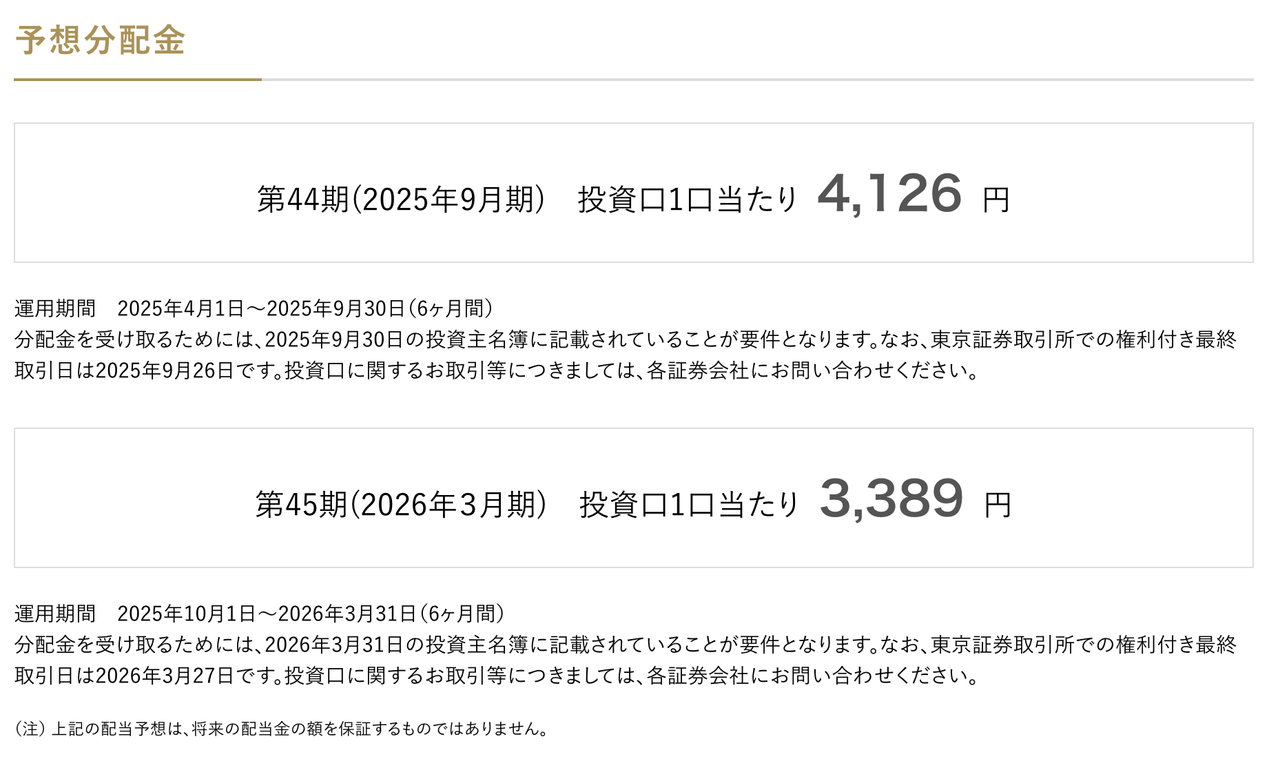Click the gold underline beneath 予想分配金 heading
This screenshot has width=1280, height=767.
click(x=137, y=79)
